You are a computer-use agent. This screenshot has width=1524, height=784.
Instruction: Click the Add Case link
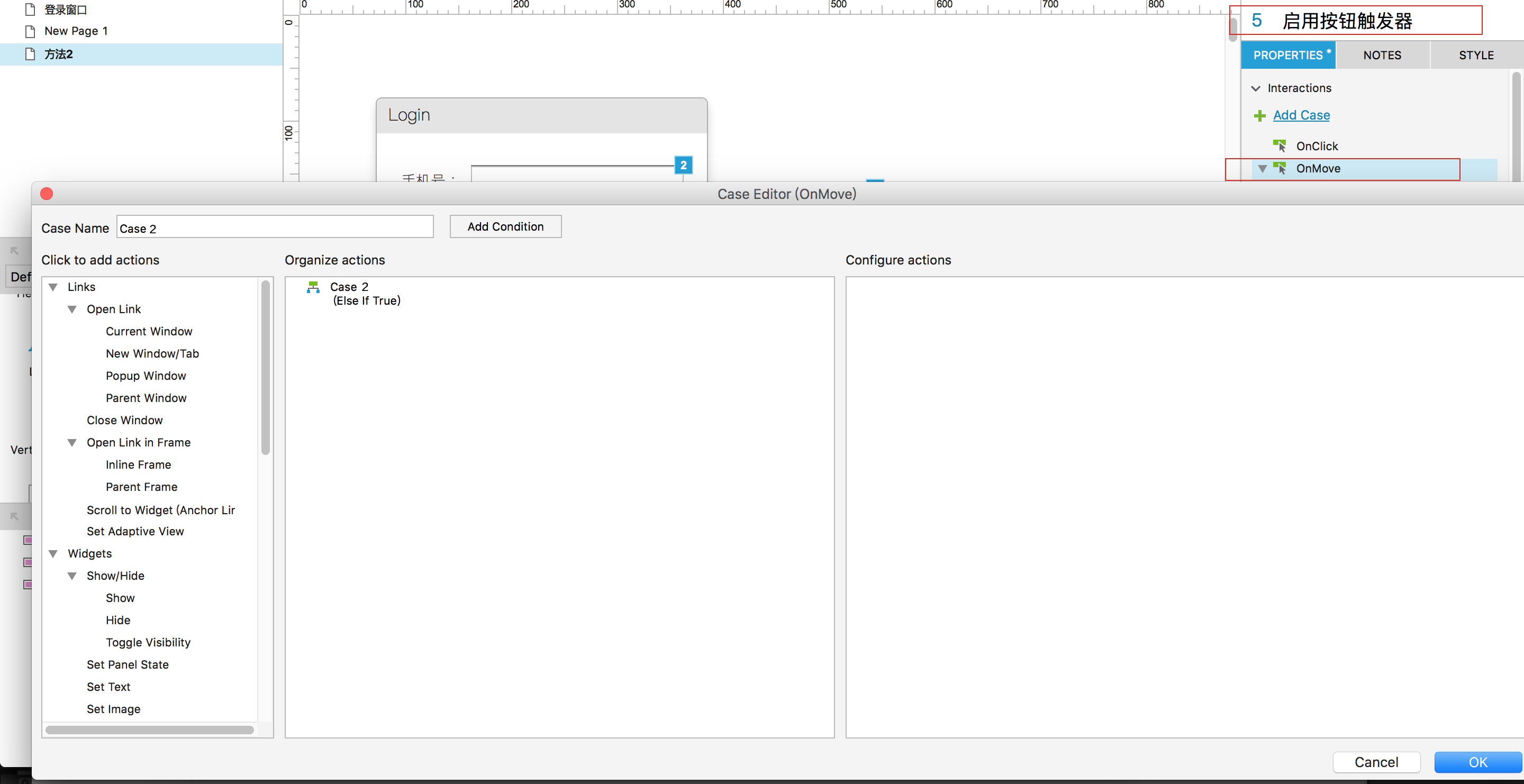point(1301,115)
